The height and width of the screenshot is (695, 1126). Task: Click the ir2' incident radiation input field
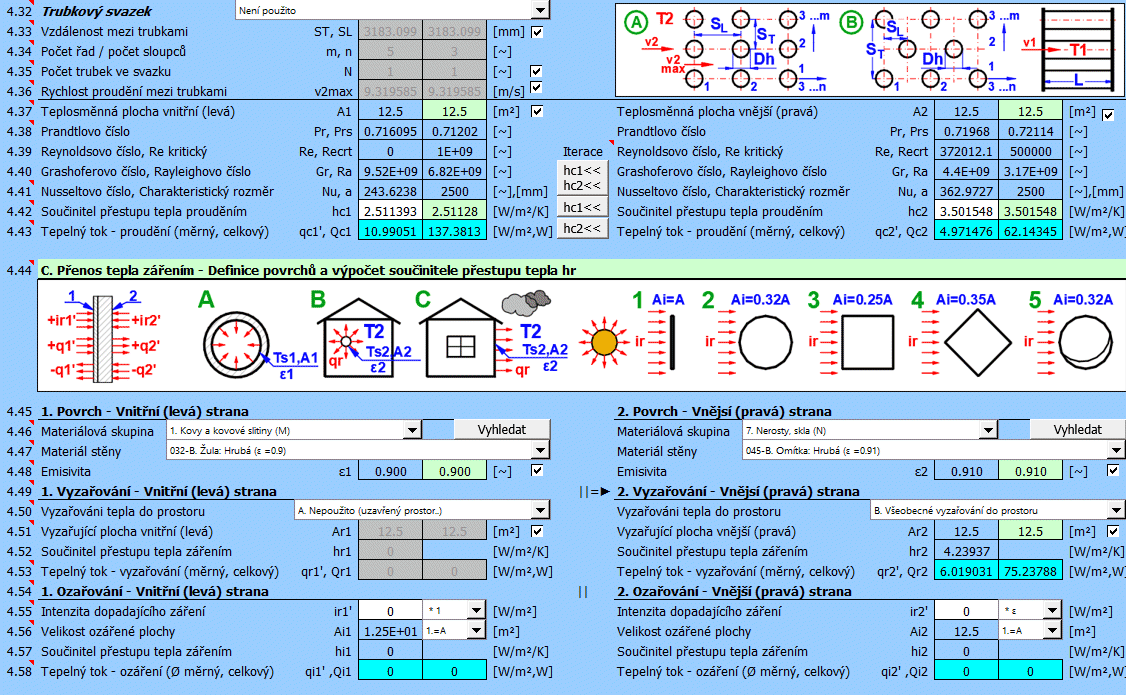(966, 611)
